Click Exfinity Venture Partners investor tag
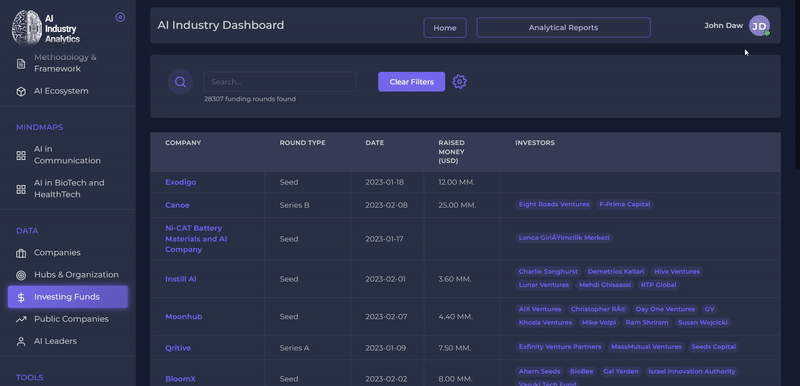800x386 pixels. tap(560, 347)
